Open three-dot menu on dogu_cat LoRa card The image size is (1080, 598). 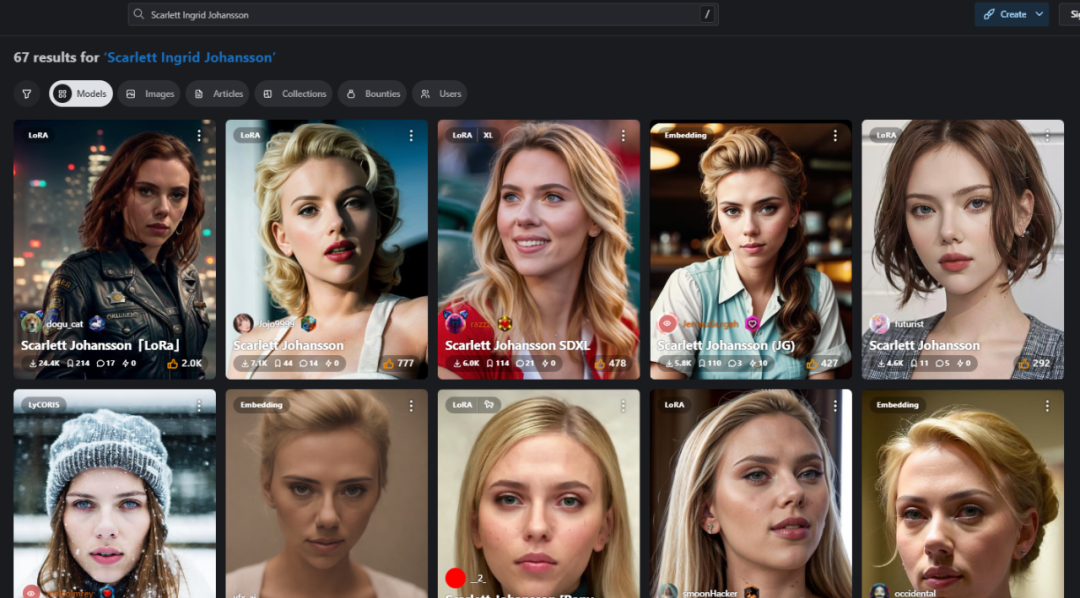click(x=199, y=136)
